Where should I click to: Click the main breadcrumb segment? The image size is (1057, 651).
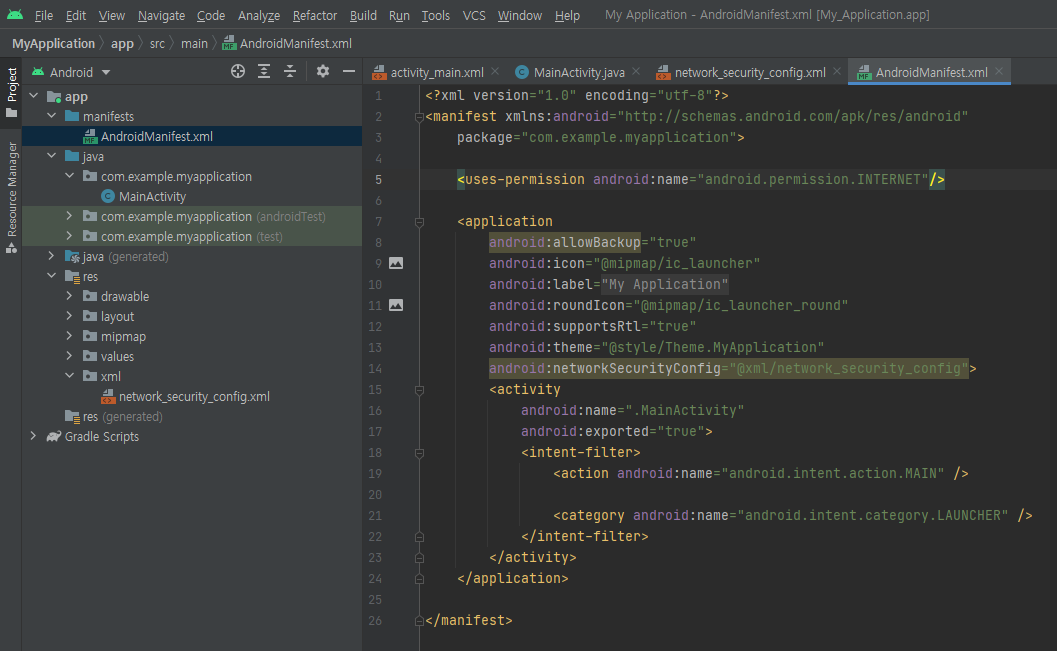coord(194,43)
